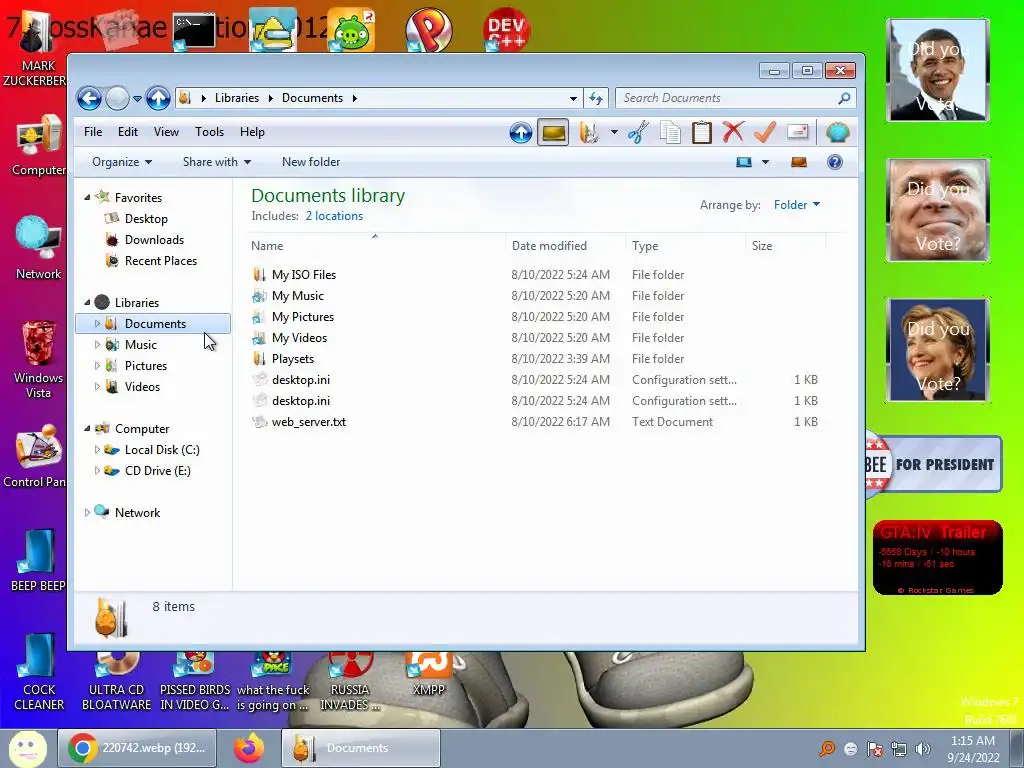Open the Control Panel desktop icon
1024x768 pixels.
[x=36, y=456]
